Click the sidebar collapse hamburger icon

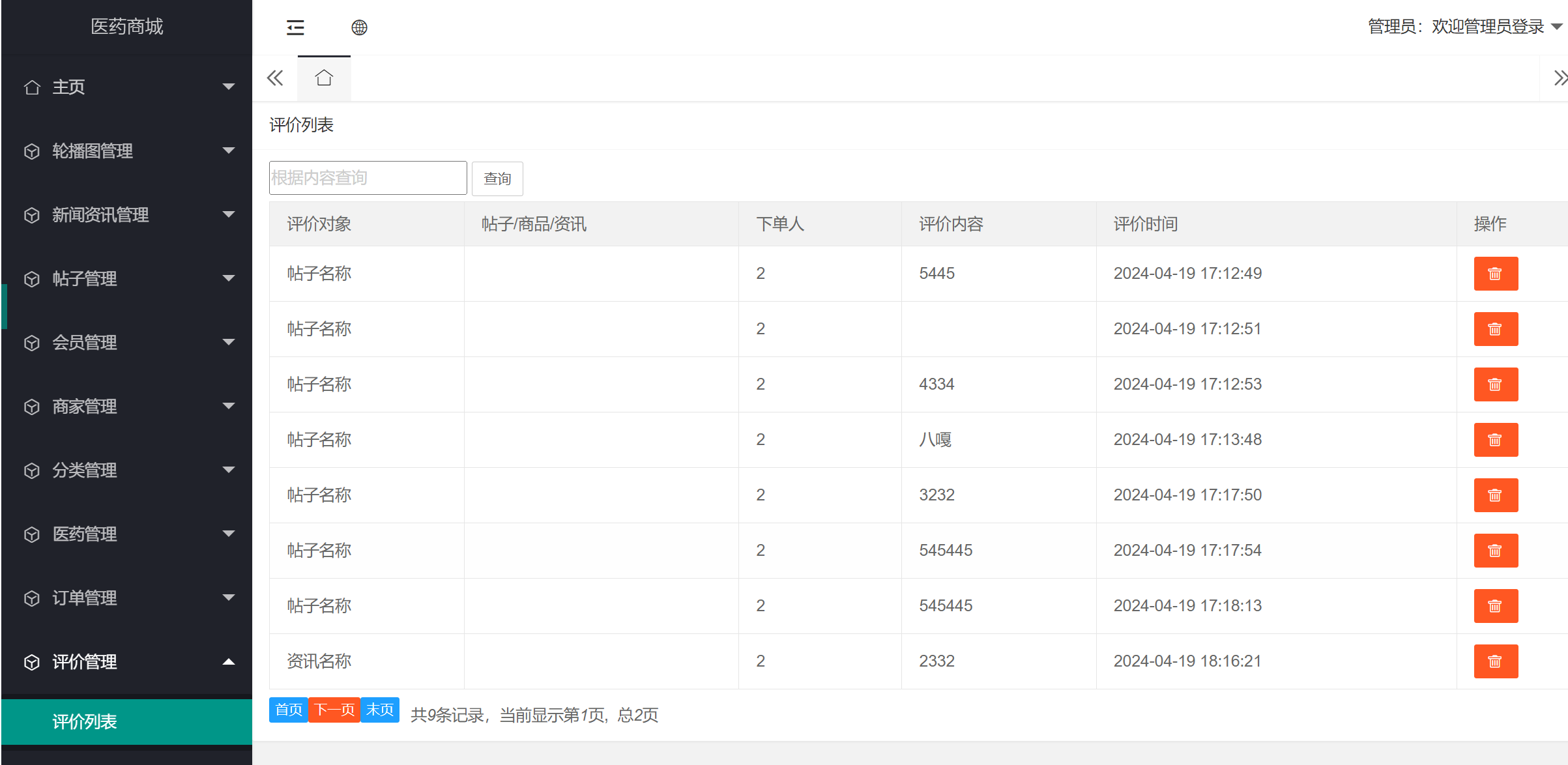click(295, 27)
